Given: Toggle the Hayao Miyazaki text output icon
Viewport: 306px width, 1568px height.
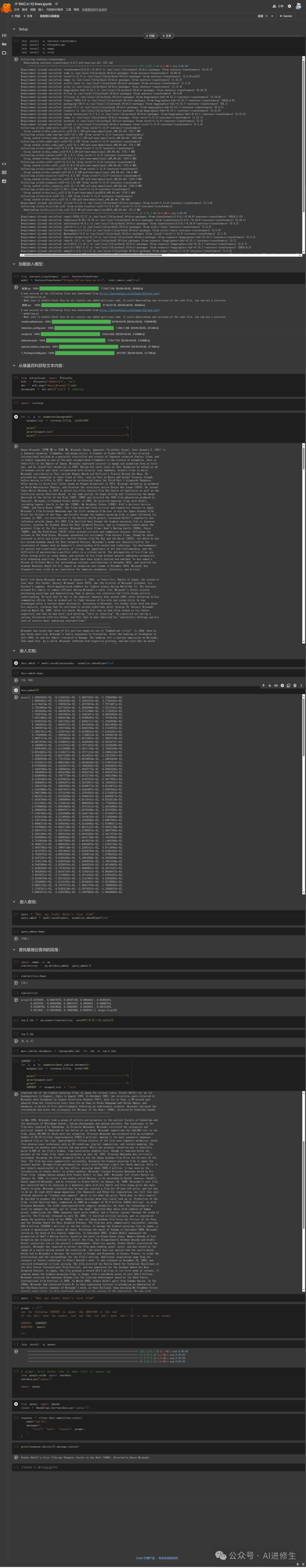Looking at the screenshot, I should point(16,447).
